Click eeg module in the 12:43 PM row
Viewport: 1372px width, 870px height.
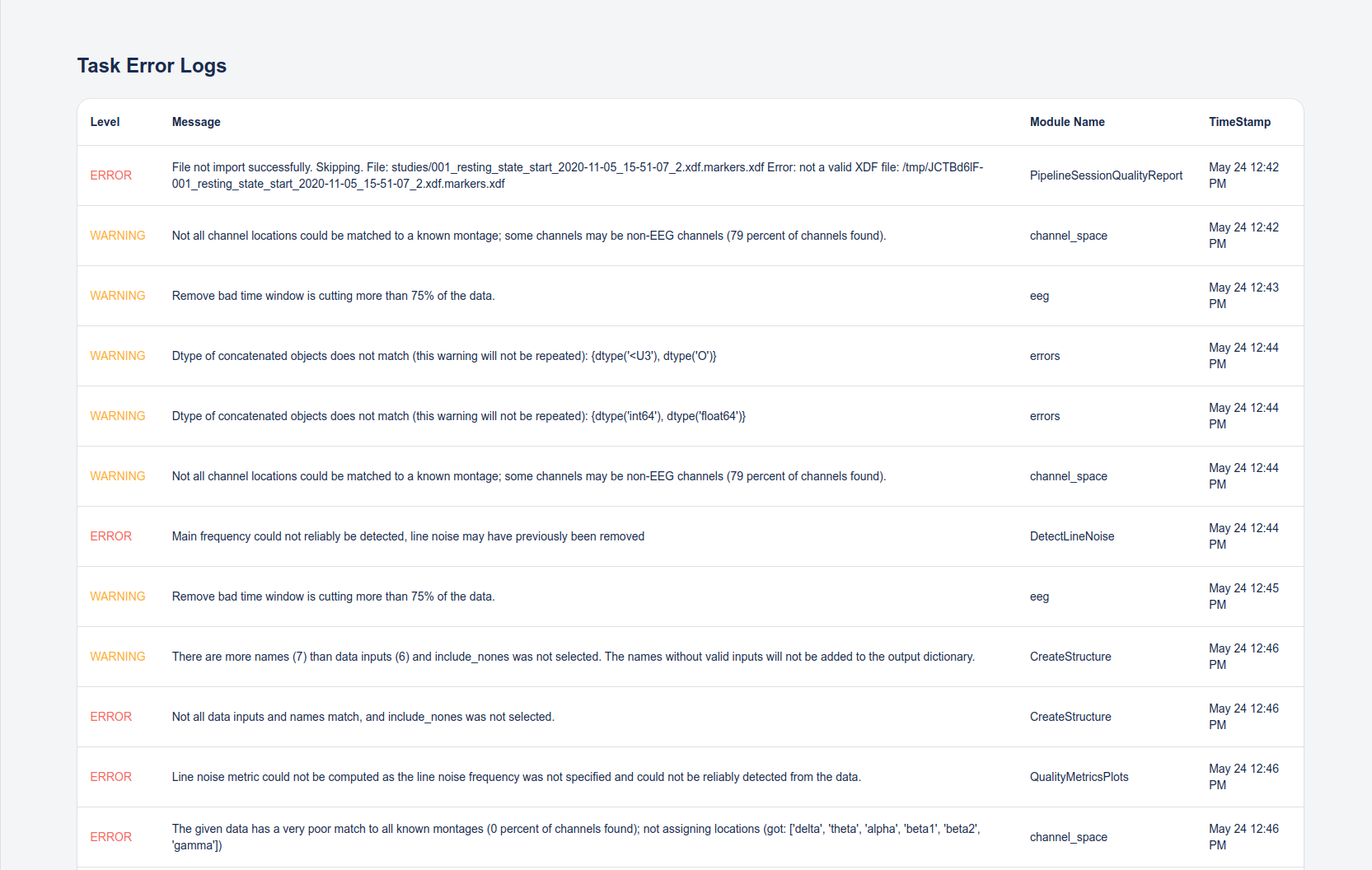click(1039, 296)
